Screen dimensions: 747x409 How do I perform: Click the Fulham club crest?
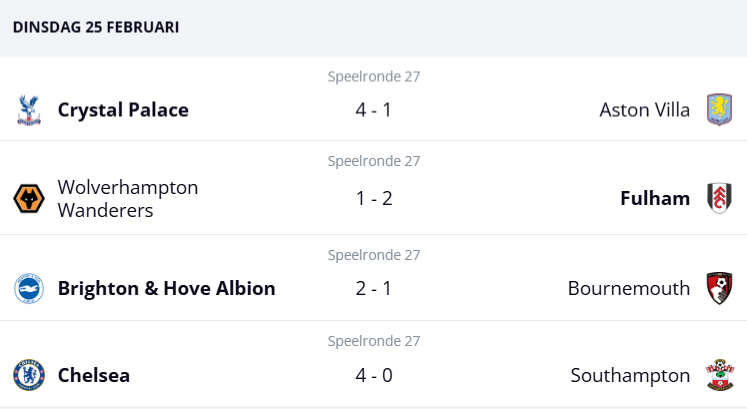719,198
